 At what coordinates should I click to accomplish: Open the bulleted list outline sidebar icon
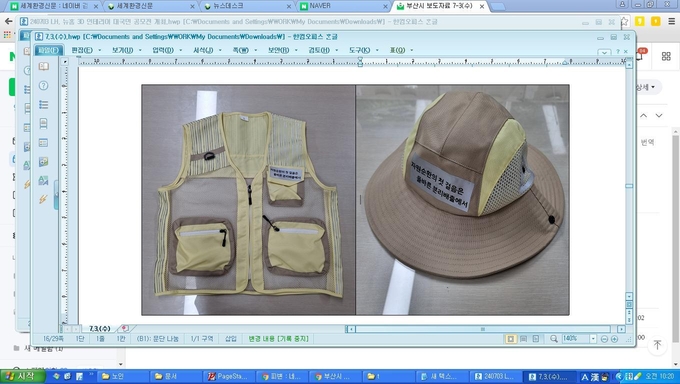tap(43, 105)
